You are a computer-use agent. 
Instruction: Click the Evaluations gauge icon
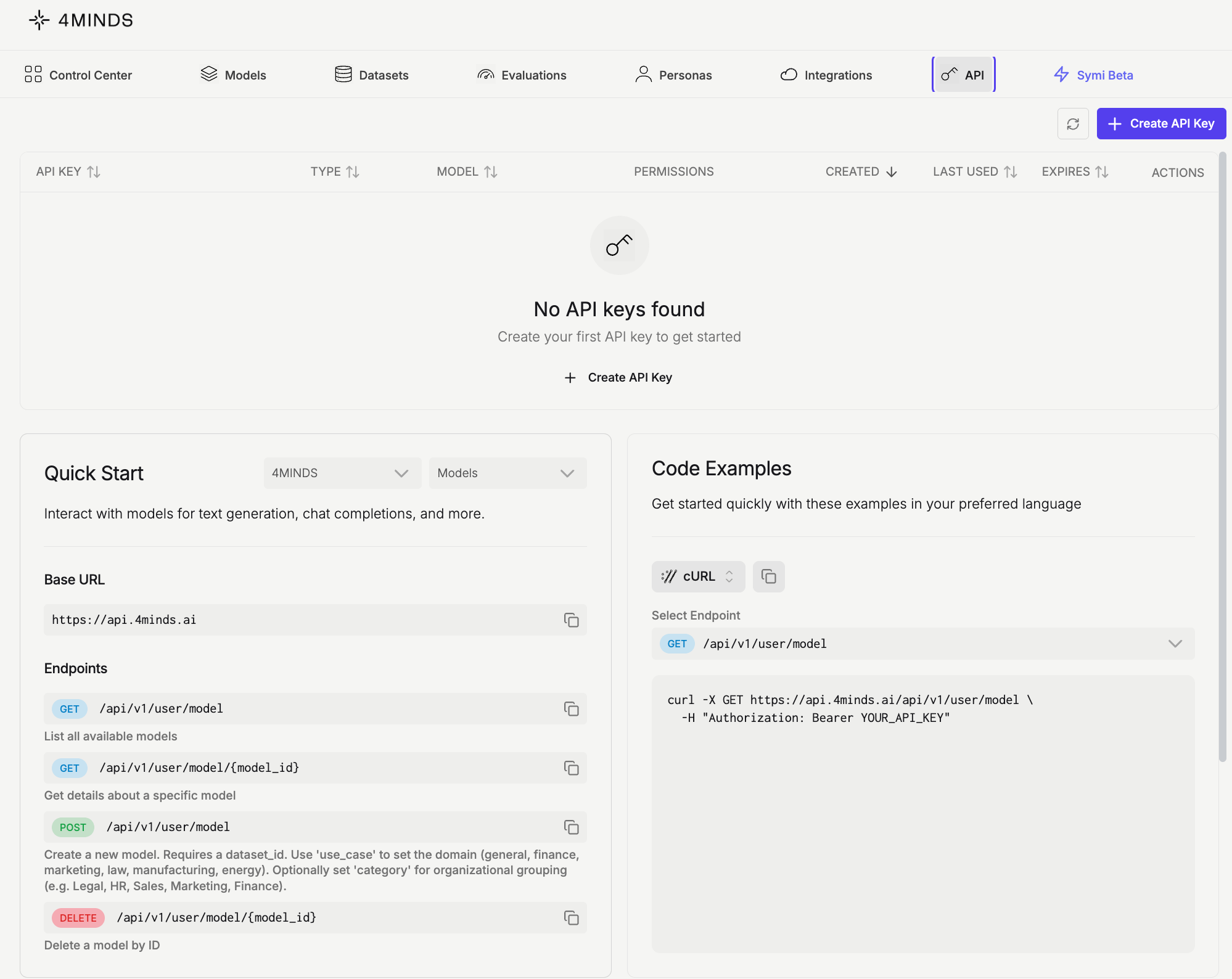pyautogui.click(x=486, y=75)
